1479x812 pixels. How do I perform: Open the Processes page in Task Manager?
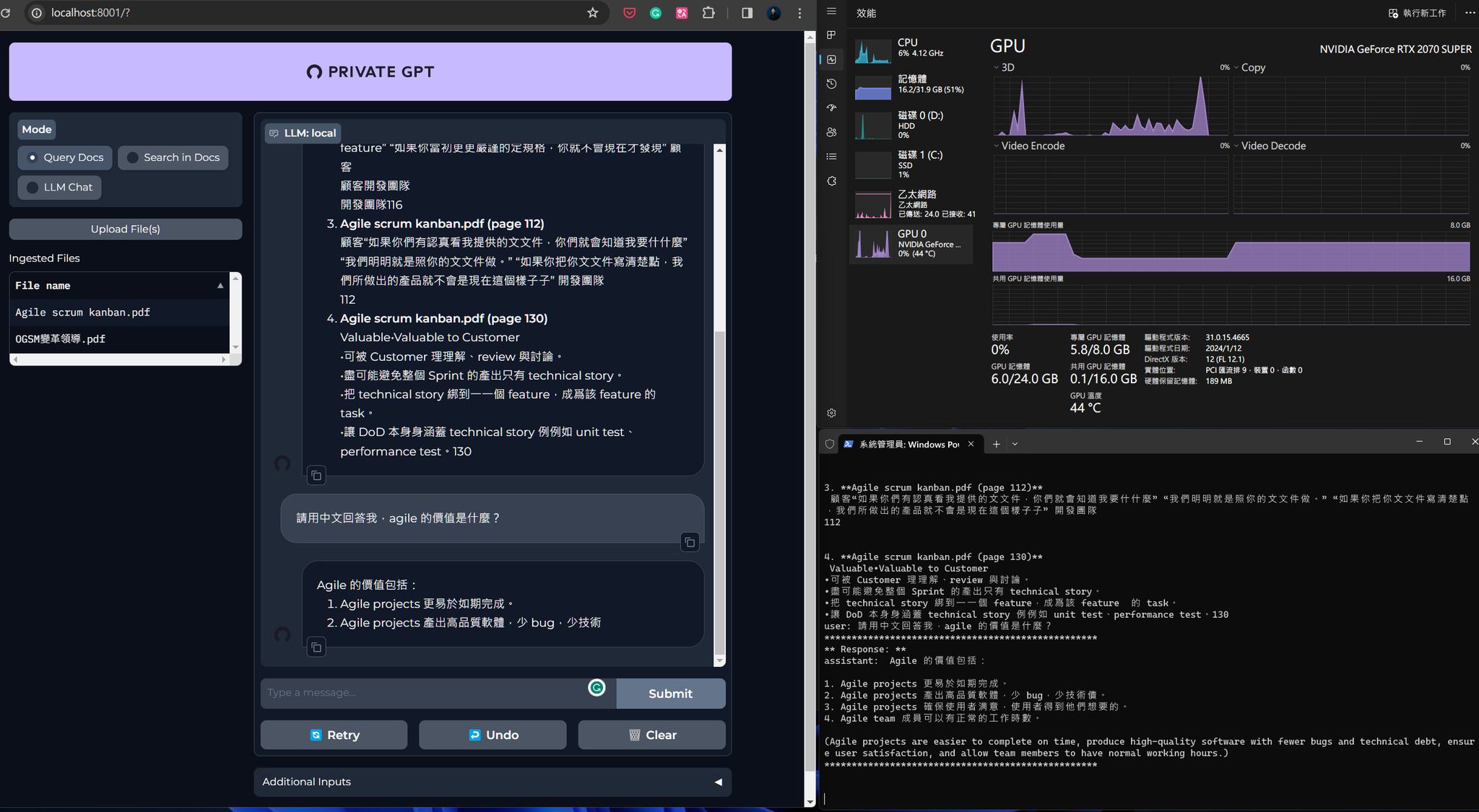pos(831,35)
